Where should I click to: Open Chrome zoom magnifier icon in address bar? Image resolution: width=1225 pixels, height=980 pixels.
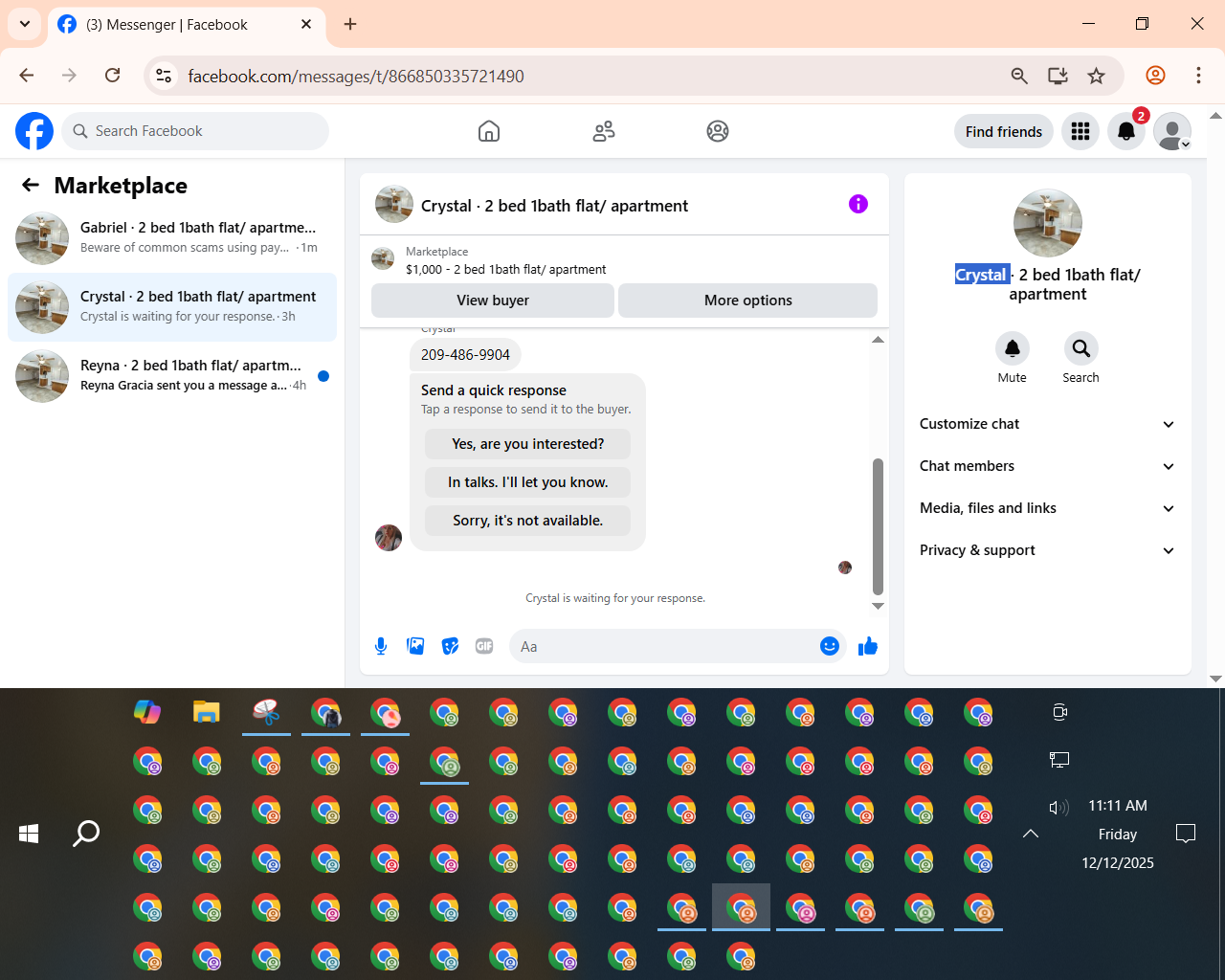tap(1020, 76)
